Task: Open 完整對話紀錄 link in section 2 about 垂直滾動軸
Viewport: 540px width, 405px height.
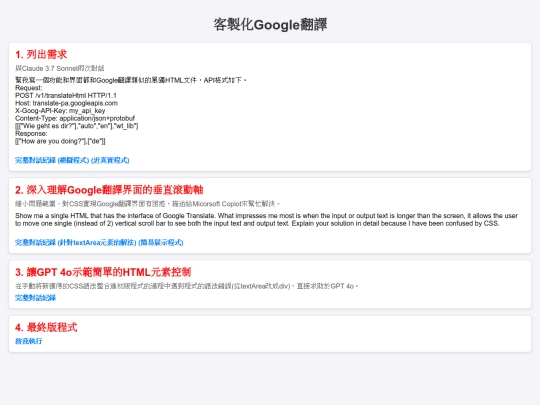Action: (x=35, y=242)
